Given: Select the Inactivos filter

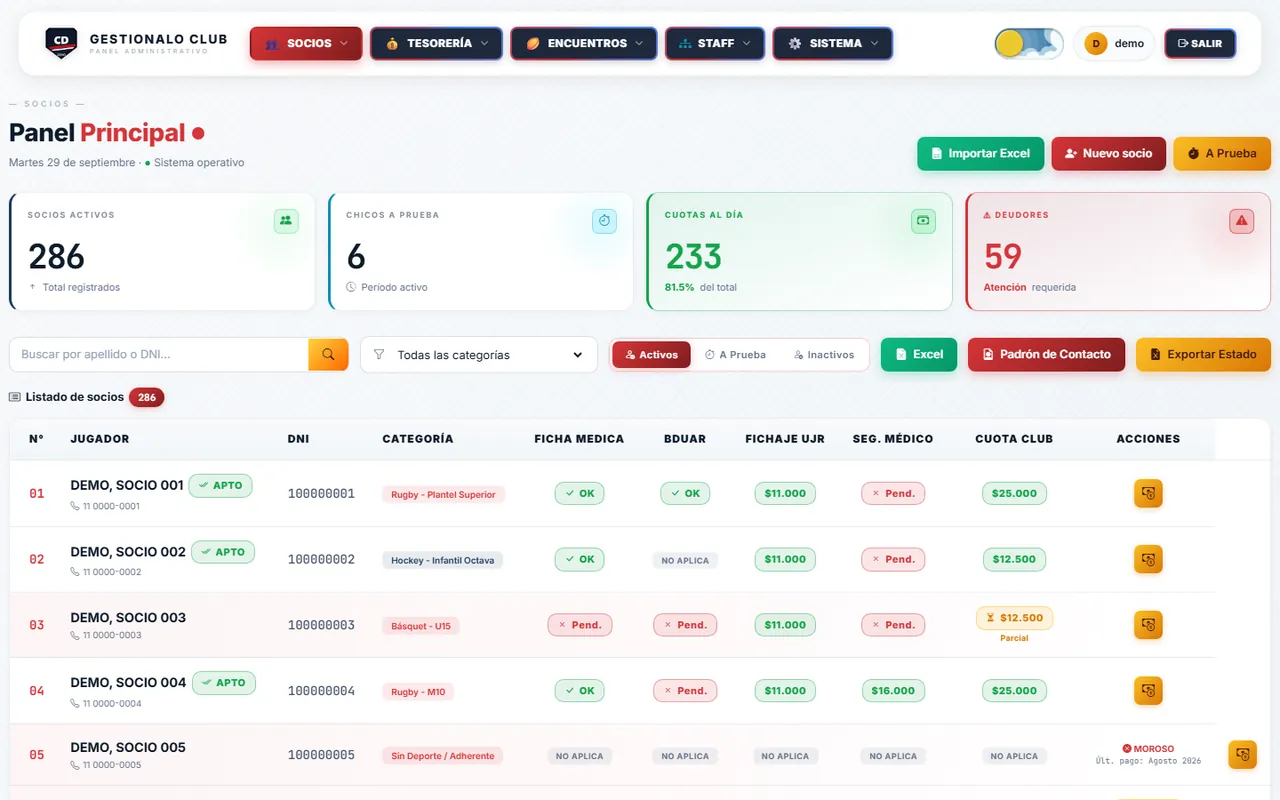Looking at the screenshot, I should [824, 355].
